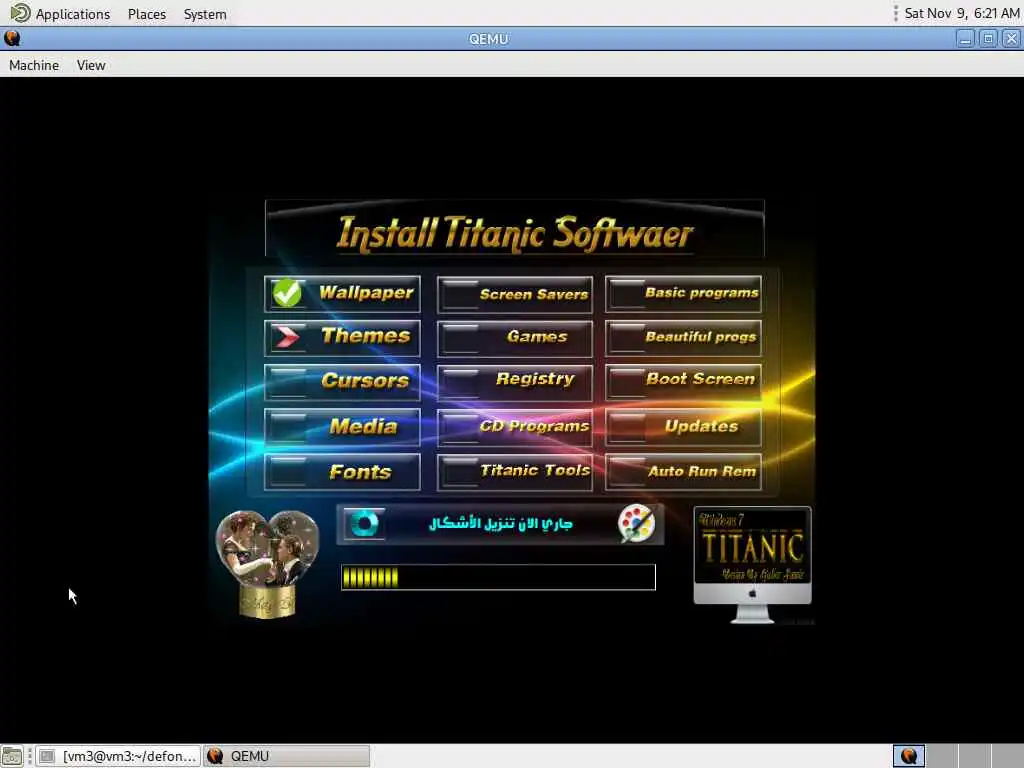Click the Themes button
Screen dimensions: 1024x768
pyautogui.click(x=342, y=337)
